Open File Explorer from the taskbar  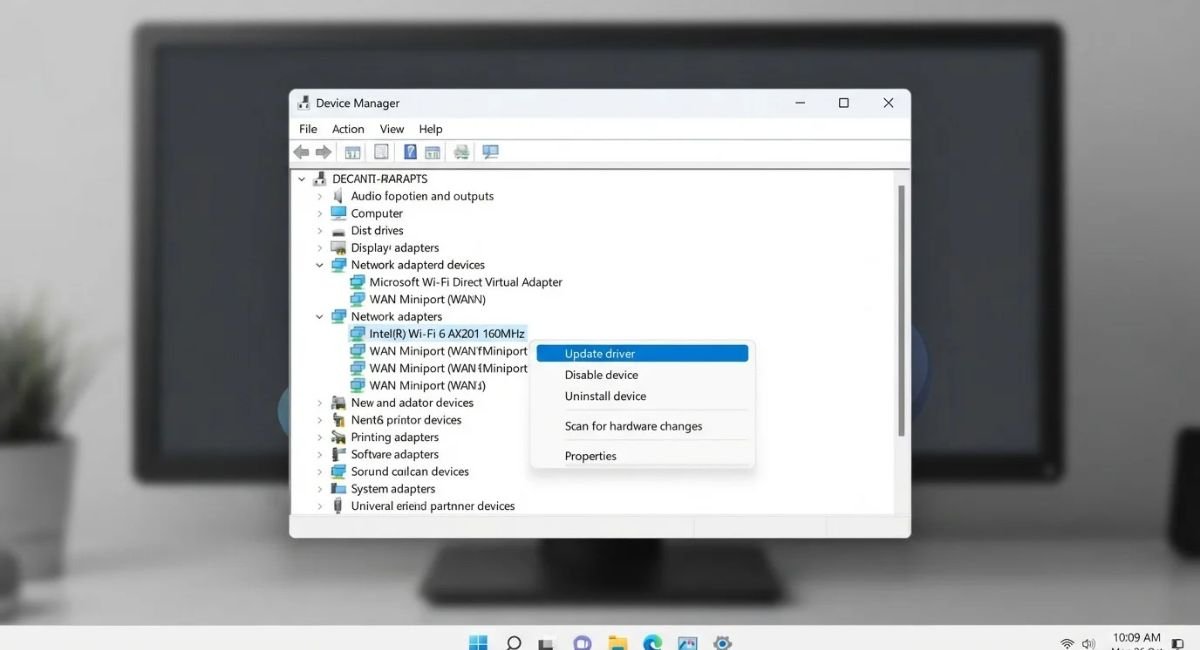click(618, 643)
